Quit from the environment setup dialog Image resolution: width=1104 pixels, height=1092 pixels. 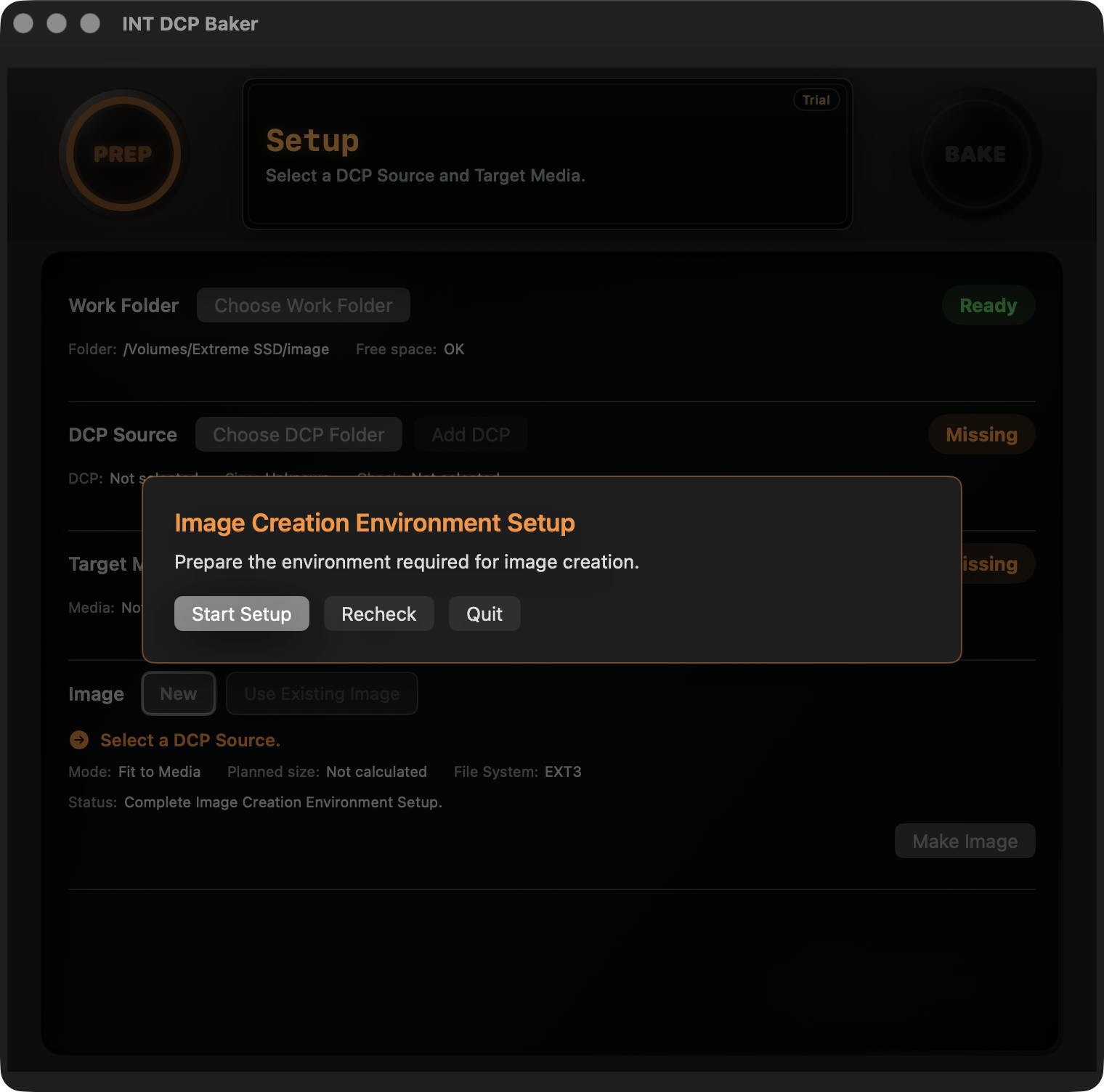click(484, 614)
